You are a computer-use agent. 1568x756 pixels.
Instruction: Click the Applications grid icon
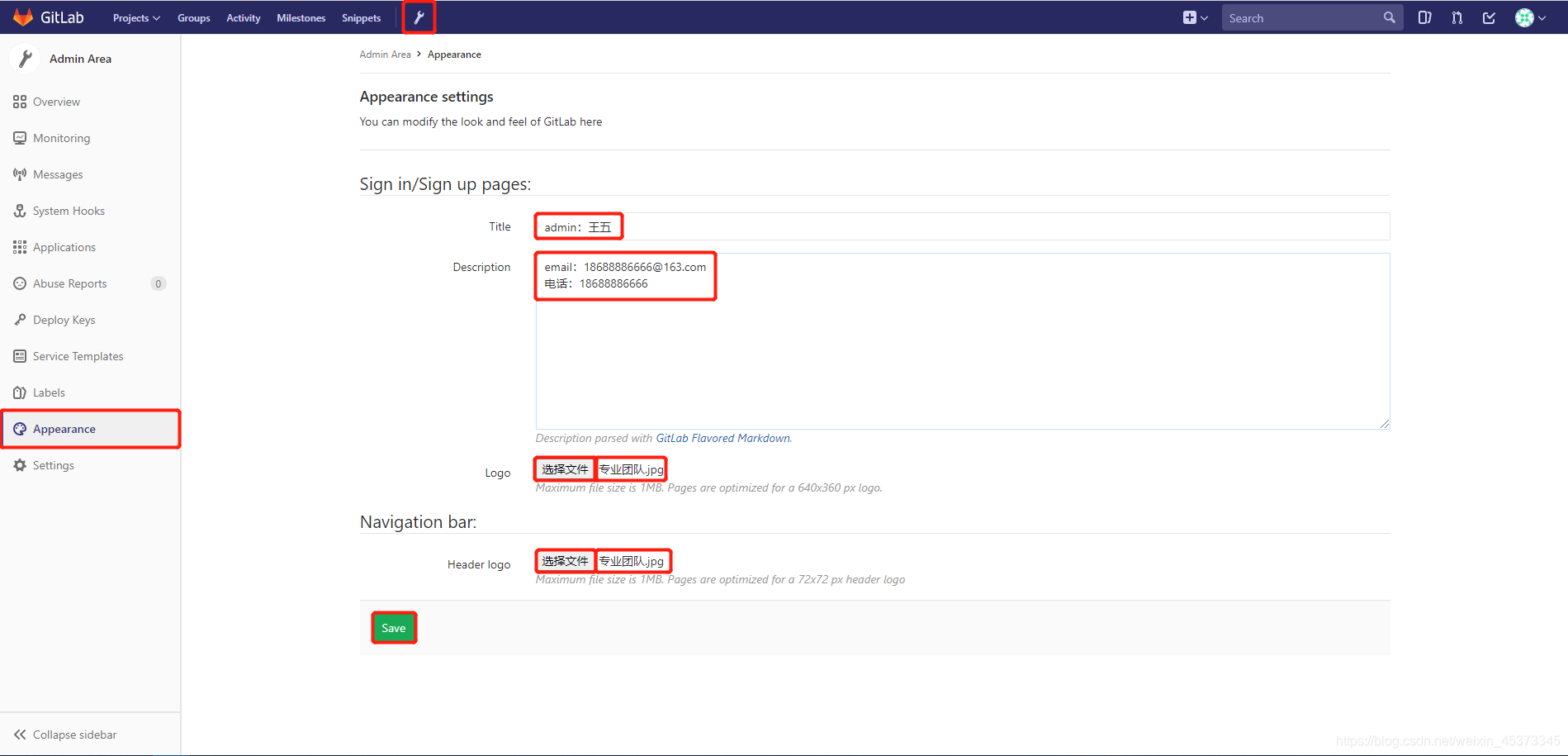click(20, 247)
